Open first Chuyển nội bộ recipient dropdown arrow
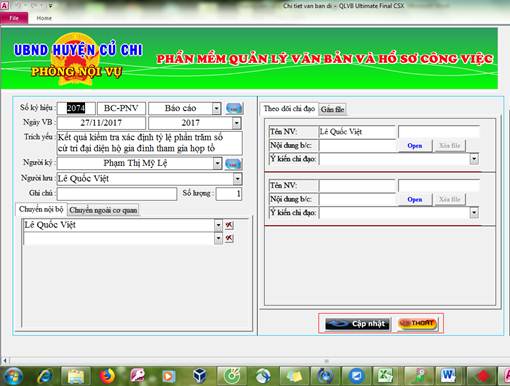Viewport: 510px width, 386px height. (218, 225)
